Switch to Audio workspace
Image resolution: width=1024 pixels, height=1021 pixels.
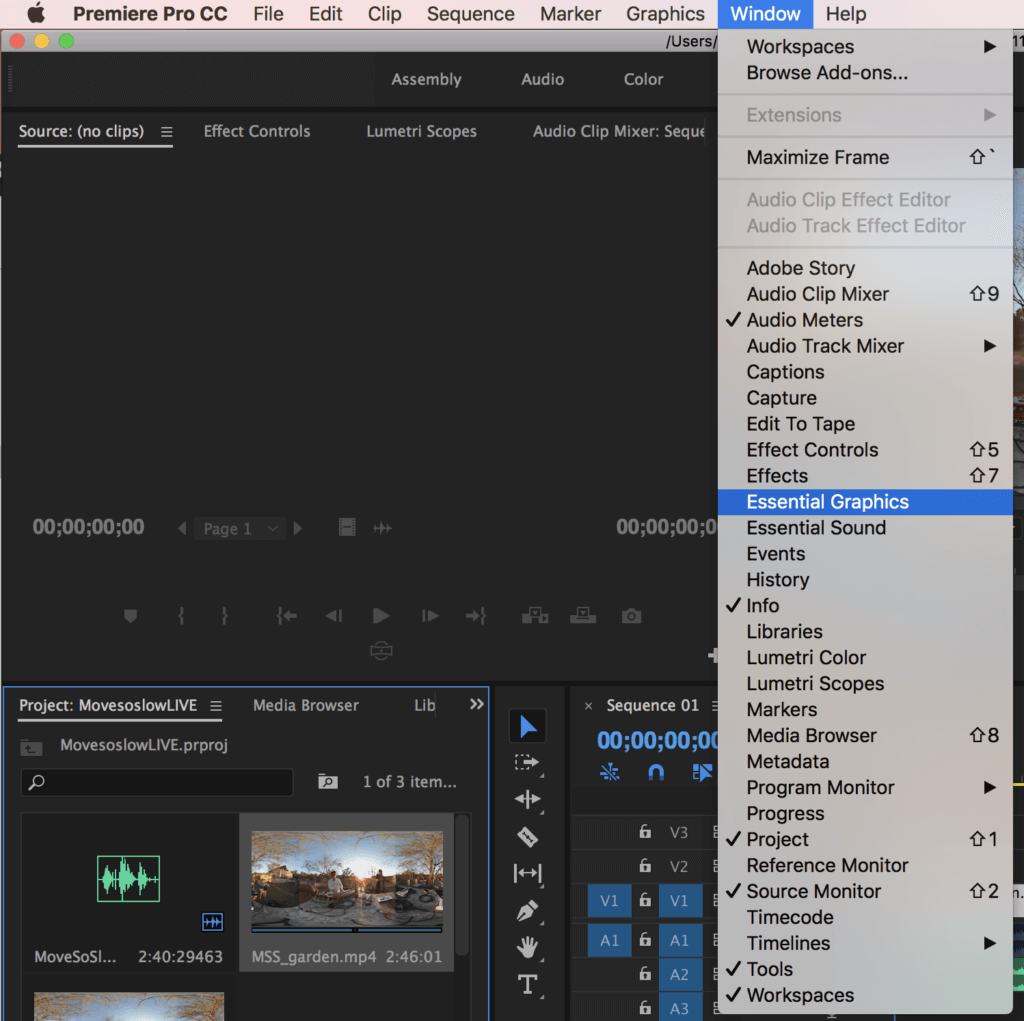[x=542, y=79]
